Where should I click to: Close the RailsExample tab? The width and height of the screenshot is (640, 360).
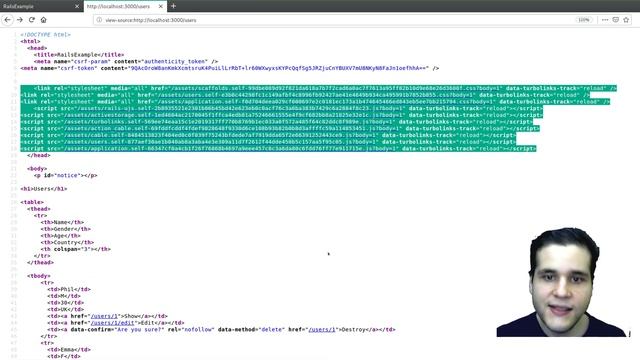(x=77, y=7)
